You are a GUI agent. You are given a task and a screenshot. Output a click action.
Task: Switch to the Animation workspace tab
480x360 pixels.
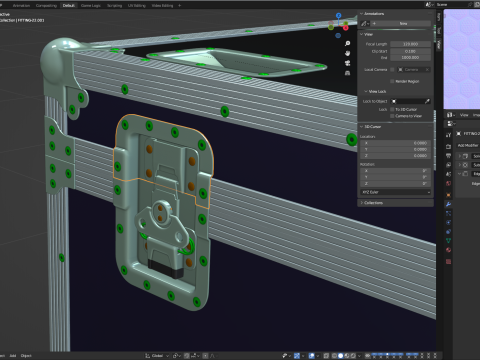click(21, 5)
